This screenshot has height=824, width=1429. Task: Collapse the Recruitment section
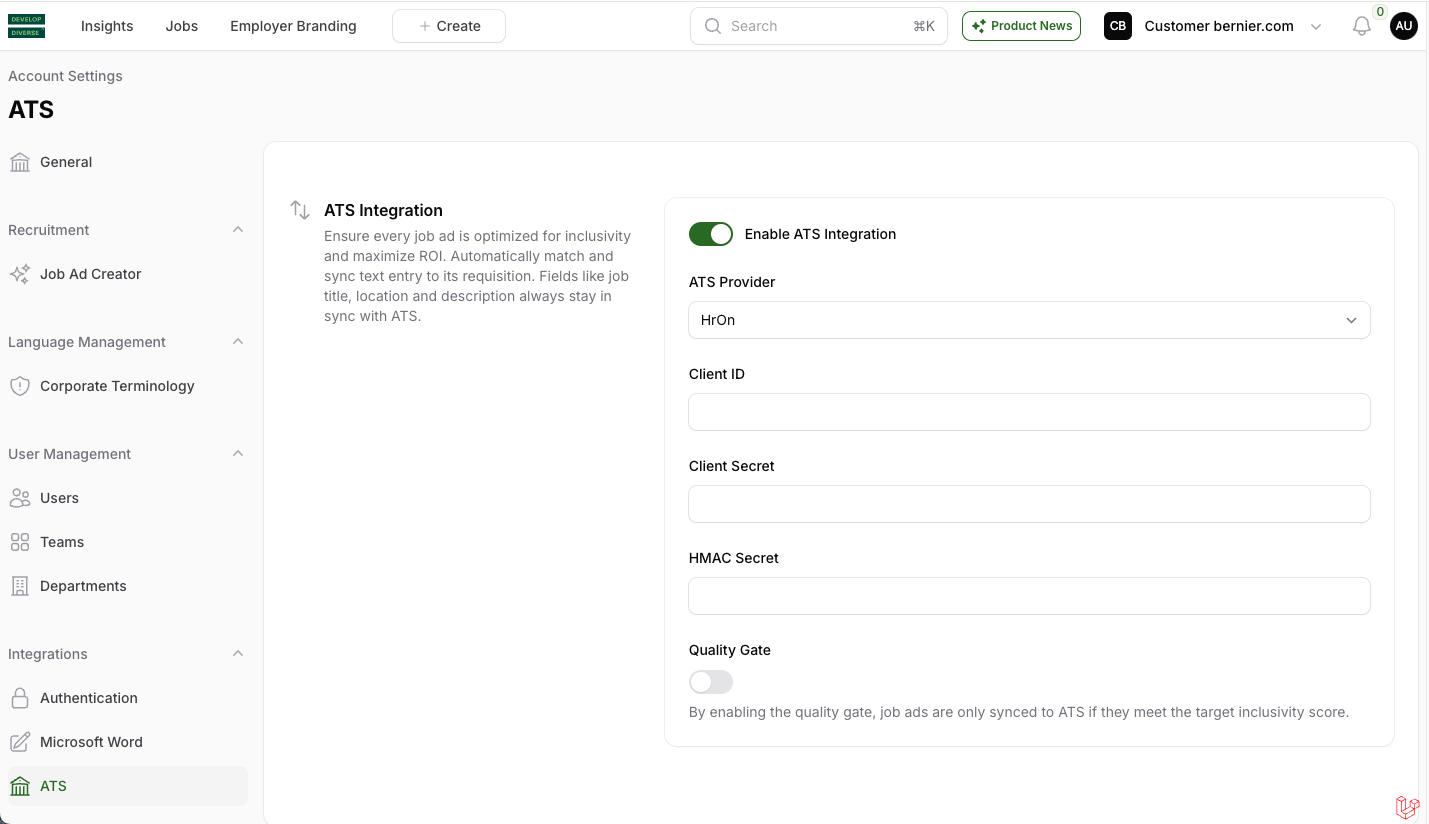[237, 230]
